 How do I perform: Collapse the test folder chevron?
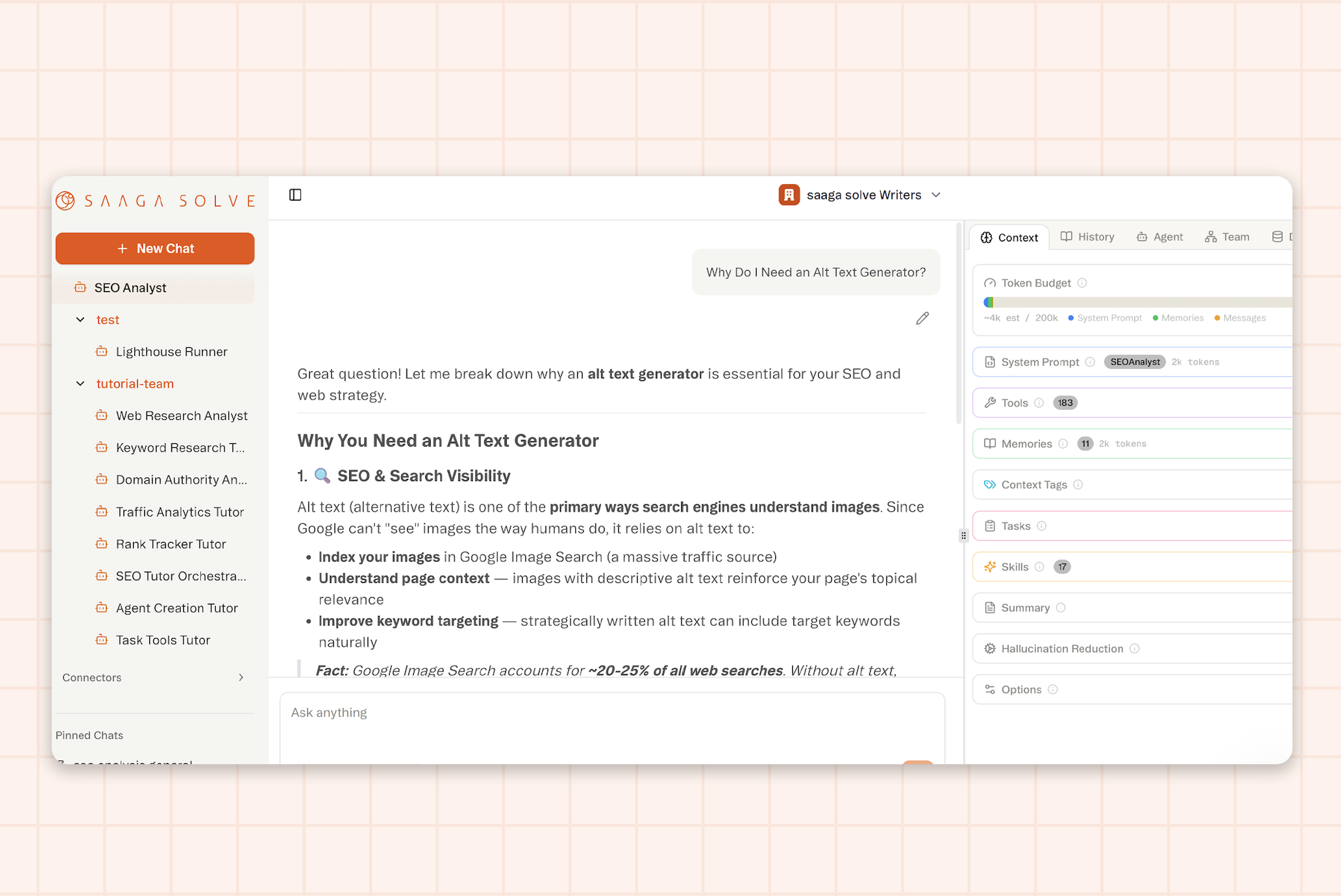click(80, 320)
